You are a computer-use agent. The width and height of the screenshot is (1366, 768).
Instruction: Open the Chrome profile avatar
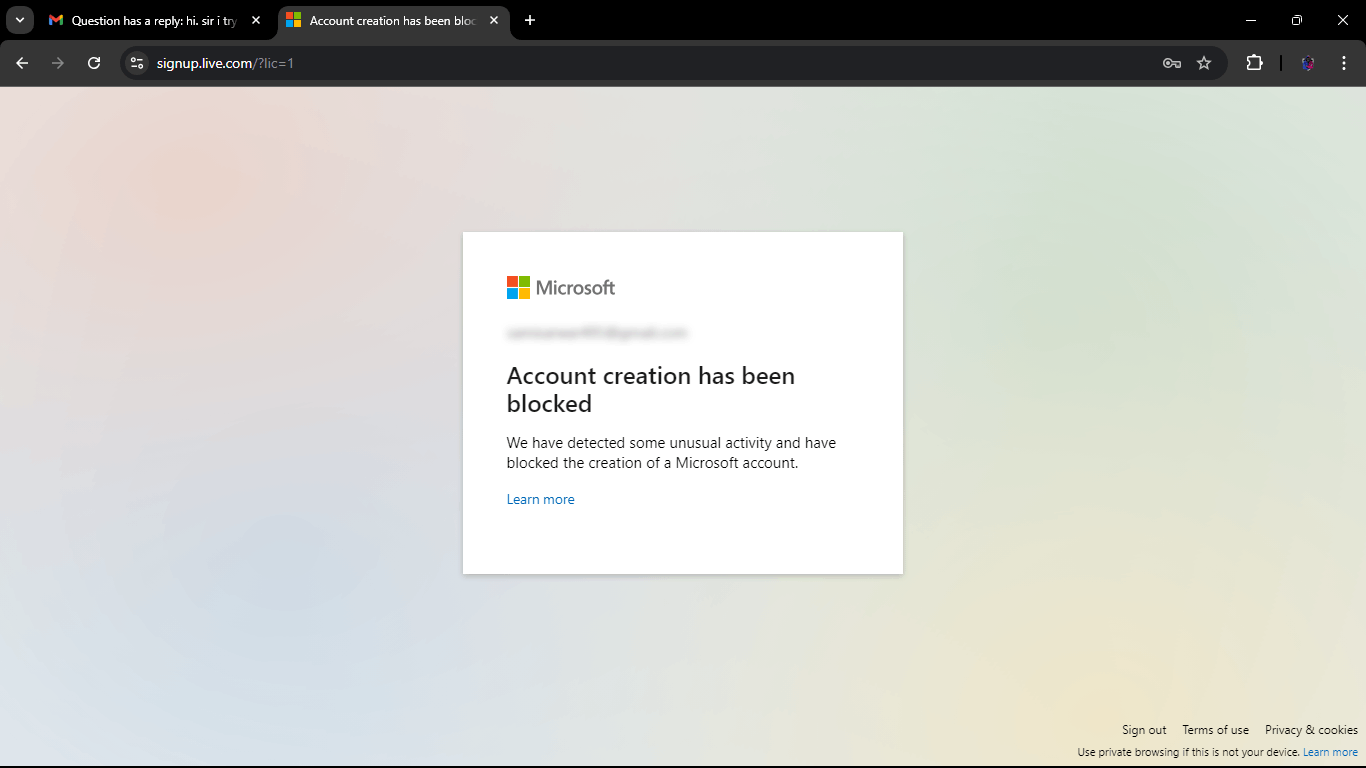point(1308,63)
